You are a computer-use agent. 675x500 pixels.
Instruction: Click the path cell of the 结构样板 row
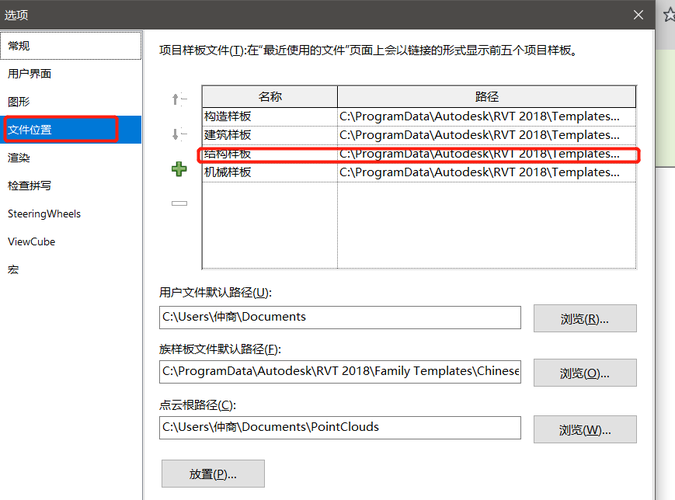(487, 154)
